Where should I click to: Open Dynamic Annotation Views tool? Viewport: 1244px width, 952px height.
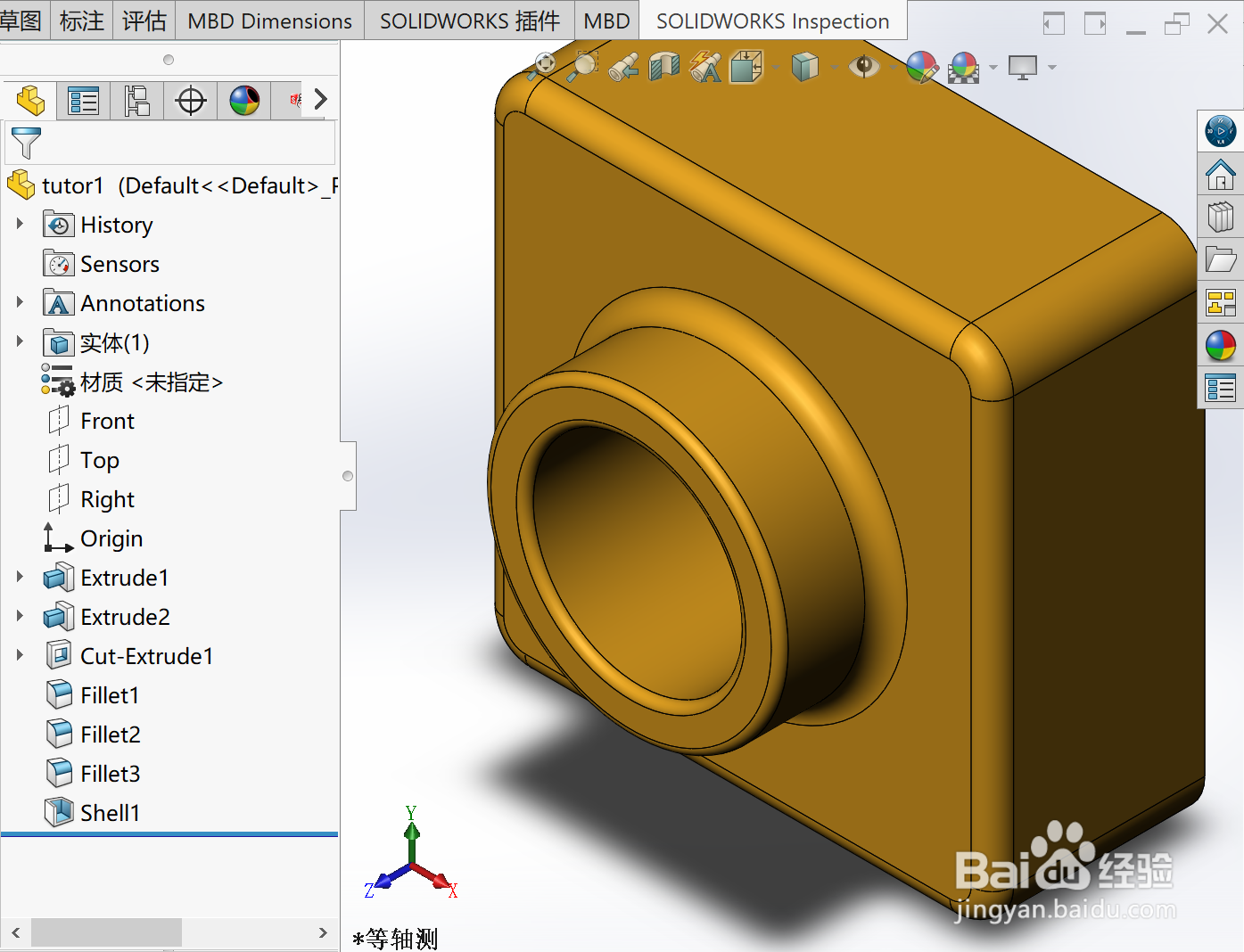point(705,67)
